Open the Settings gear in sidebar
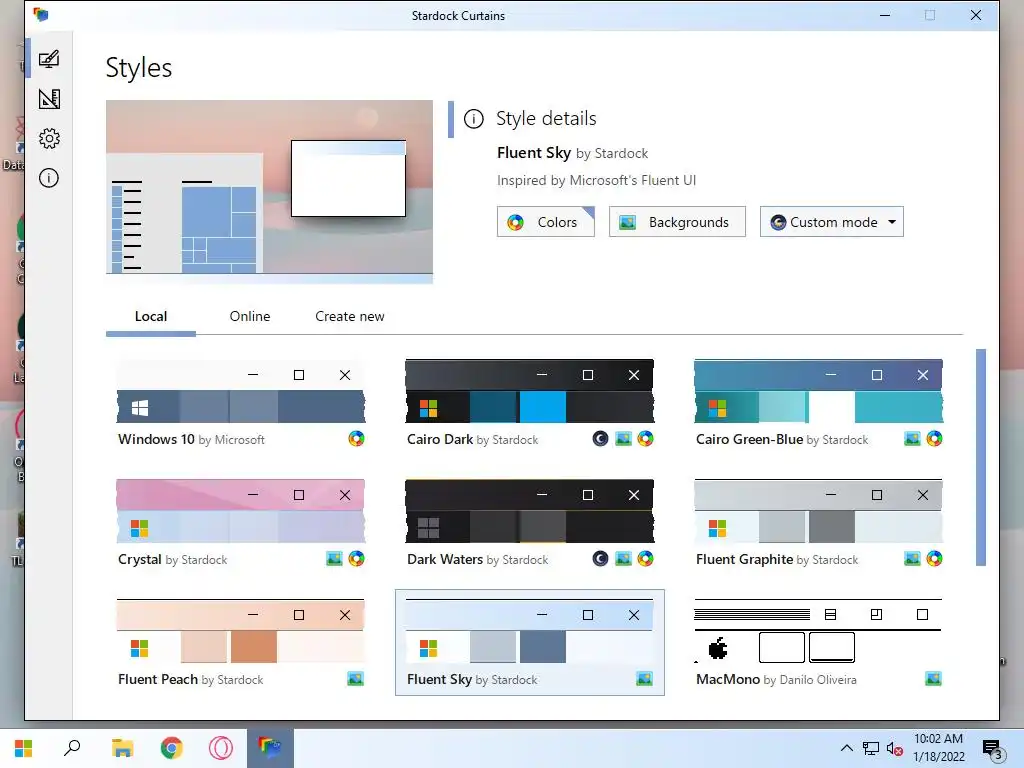This screenshot has height=768, width=1024. click(x=49, y=138)
